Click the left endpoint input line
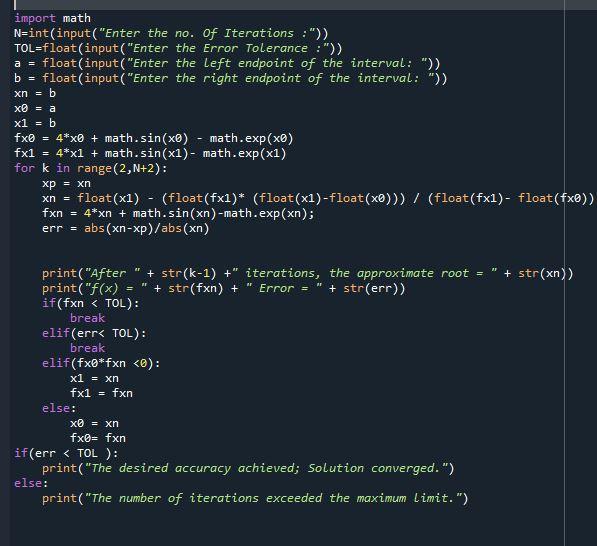This screenshot has height=546, width=597. [227, 63]
